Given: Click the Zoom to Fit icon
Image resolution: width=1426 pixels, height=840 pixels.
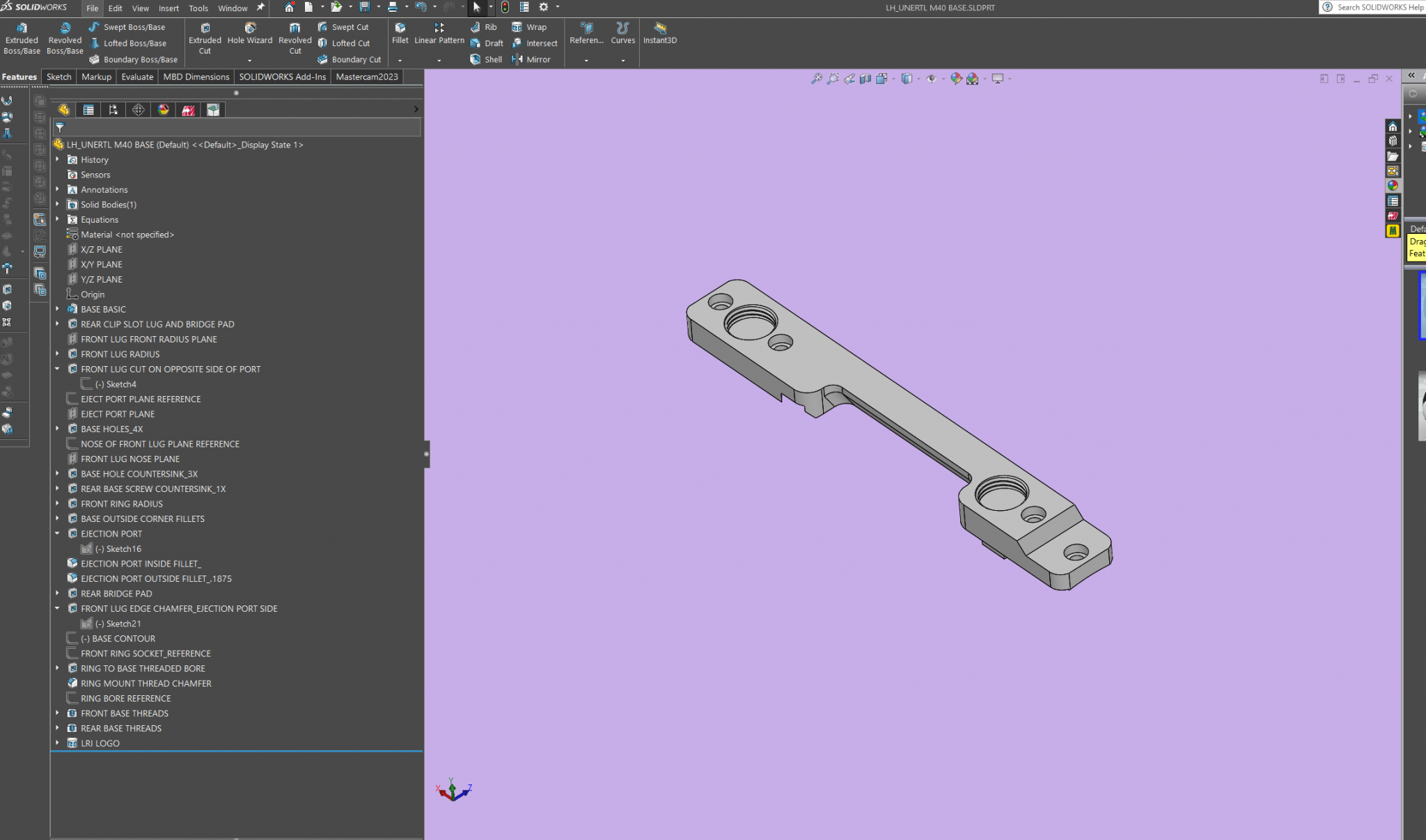Looking at the screenshot, I should pyautogui.click(x=817, y=79).
